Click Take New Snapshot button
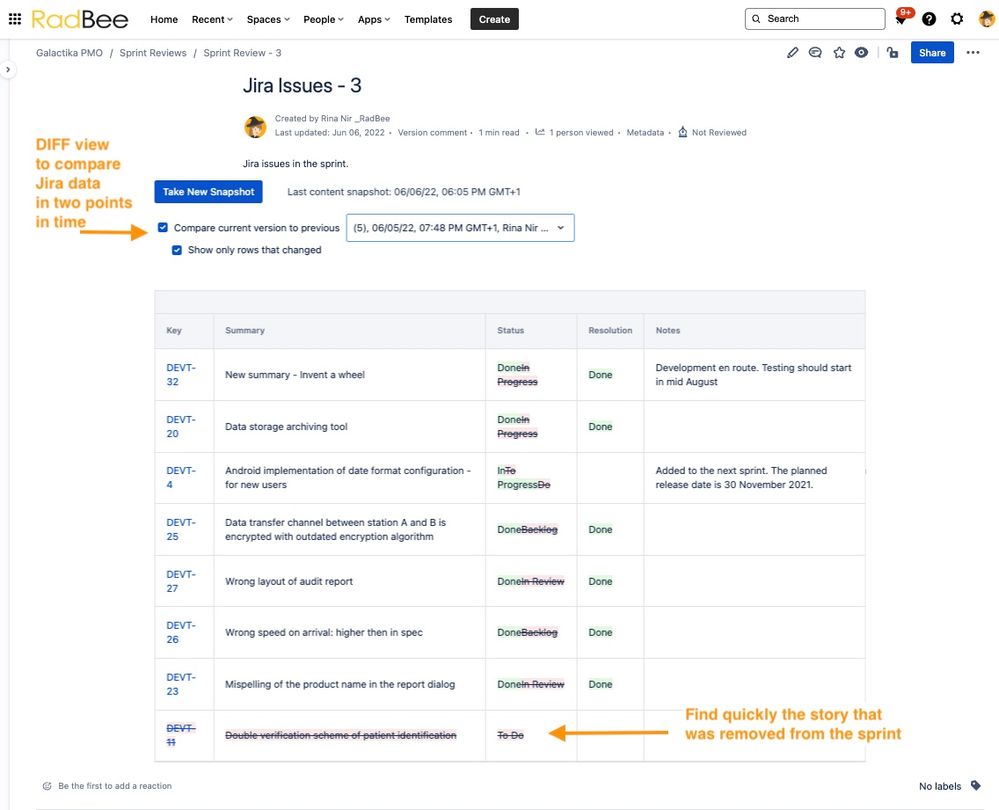Viewport: 999px width, 810px height. pos(208,192)
